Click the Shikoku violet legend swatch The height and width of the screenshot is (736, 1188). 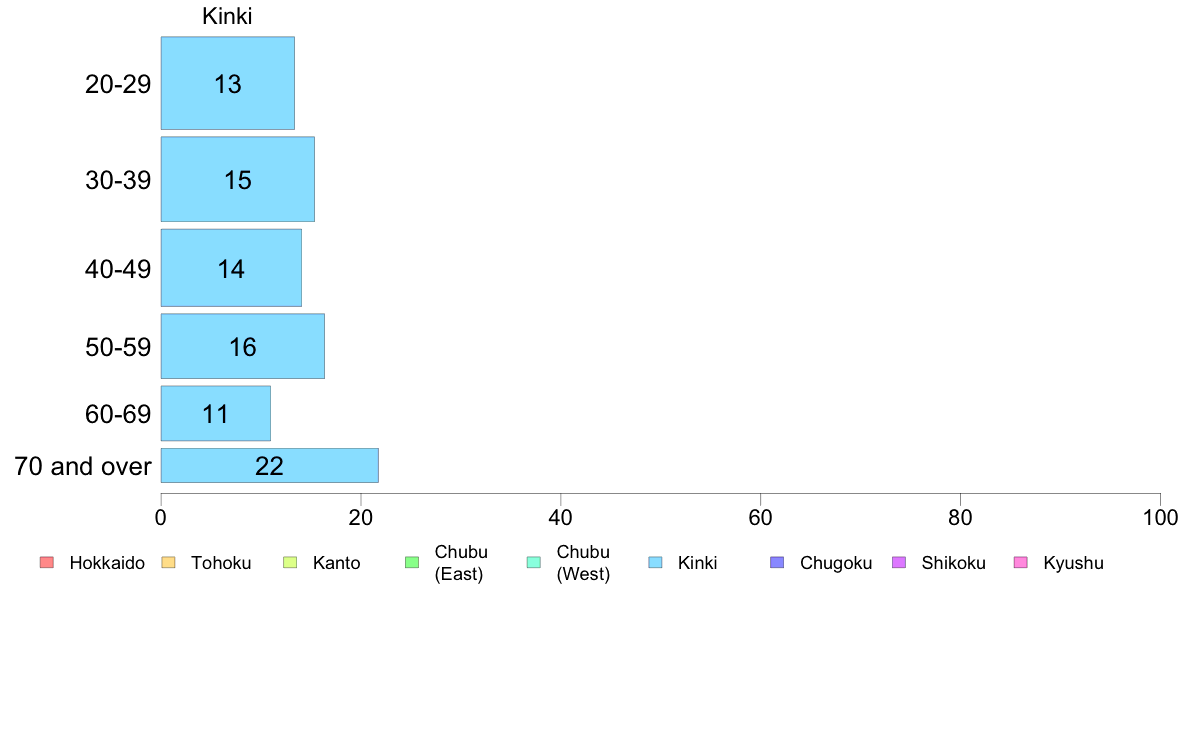pyautogui.click(x=899, y=562)
